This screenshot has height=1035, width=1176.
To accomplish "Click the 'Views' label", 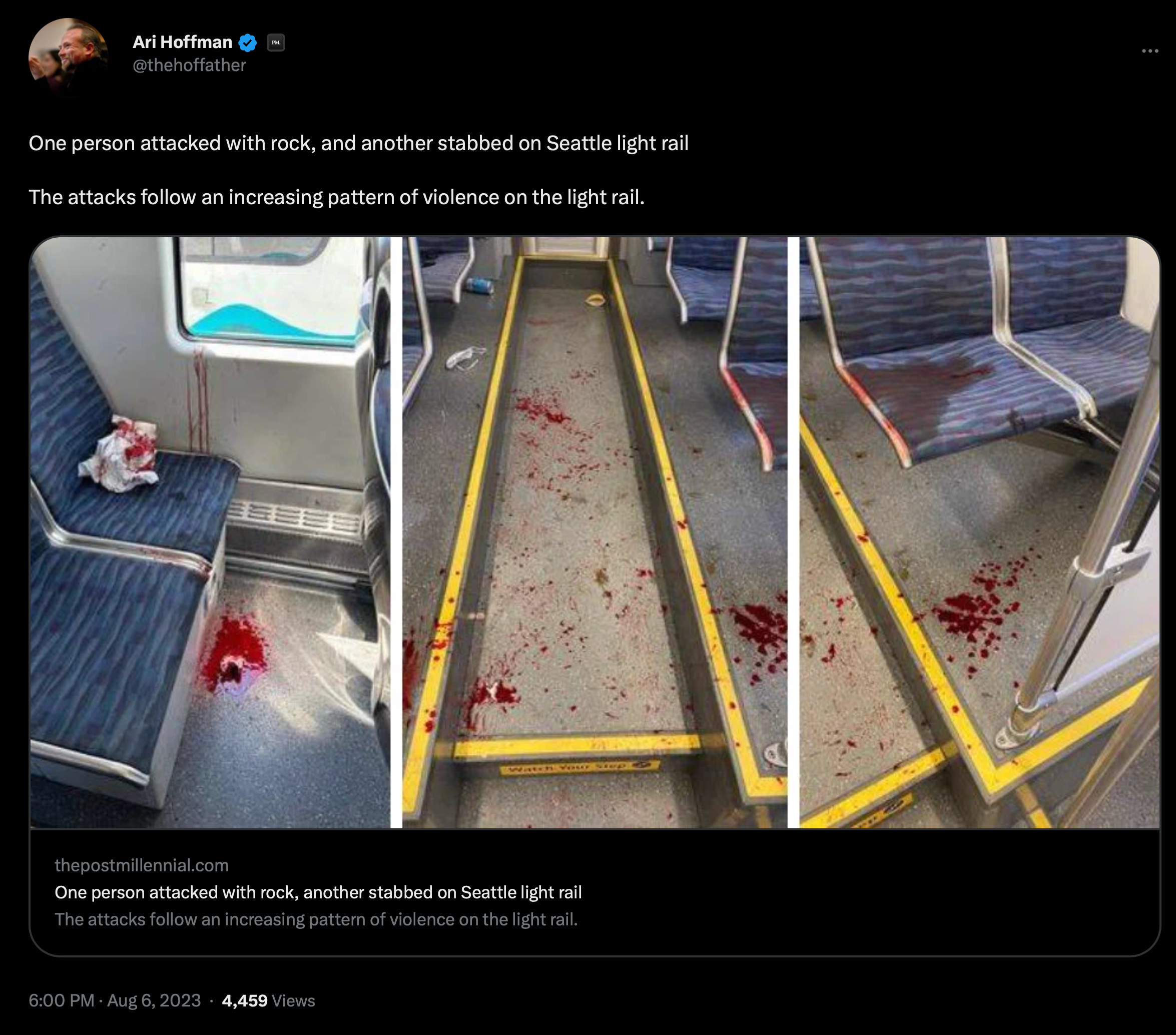I will pyautogui.click(x=293, y=1001).
